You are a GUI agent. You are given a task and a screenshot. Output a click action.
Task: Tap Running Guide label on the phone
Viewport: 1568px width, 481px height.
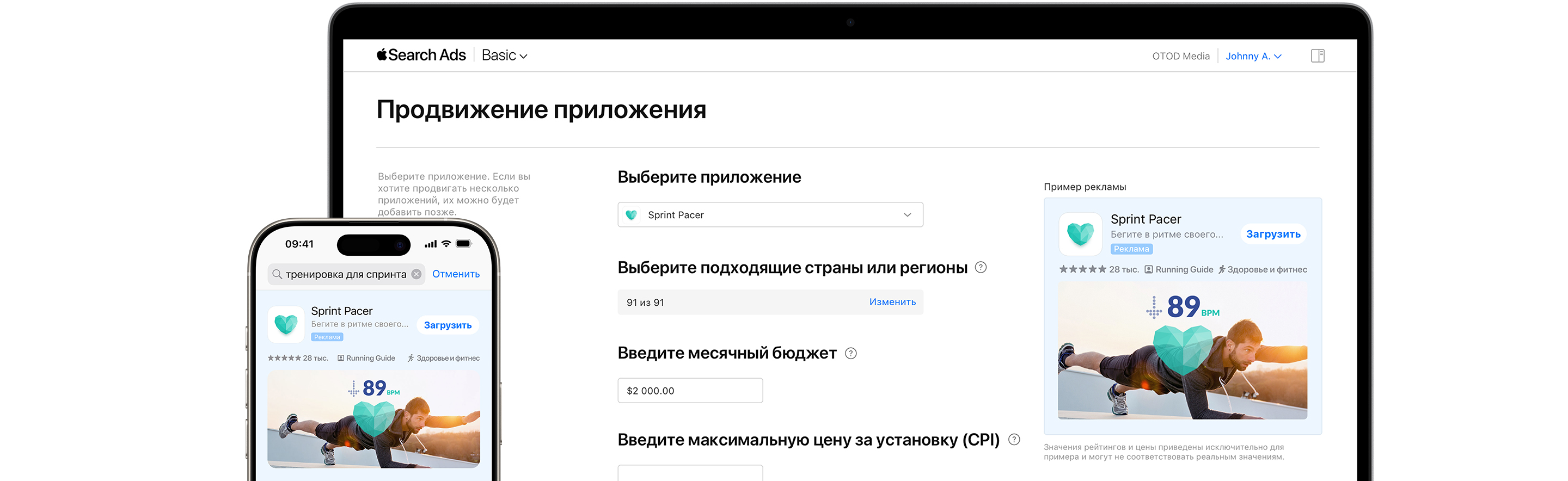(x=370, y=358)
